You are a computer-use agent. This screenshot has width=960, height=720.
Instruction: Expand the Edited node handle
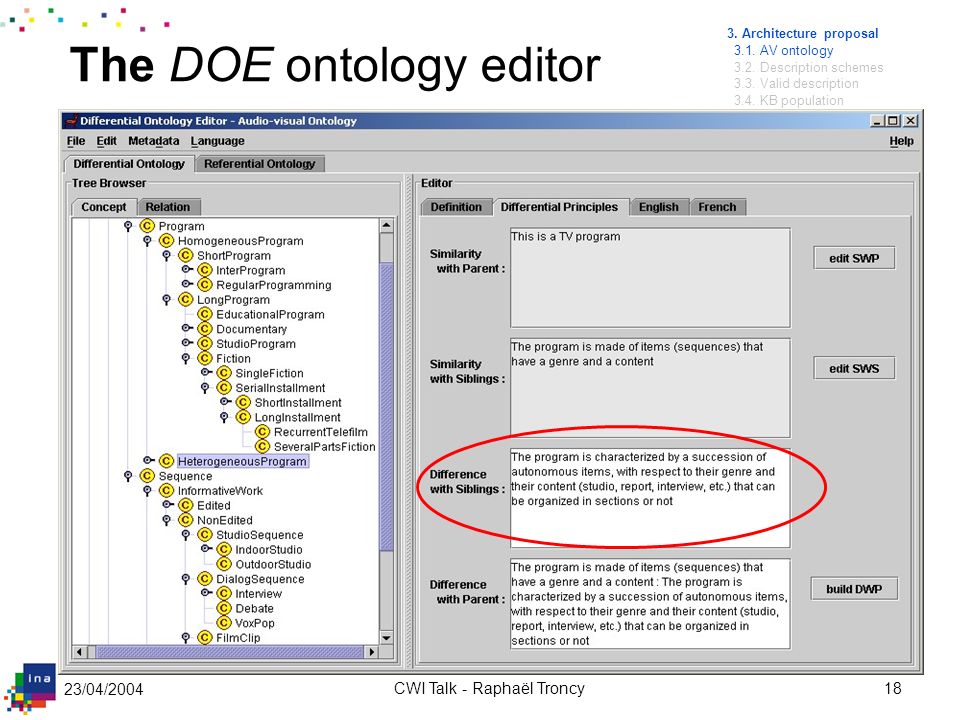[x=168, y=504]
